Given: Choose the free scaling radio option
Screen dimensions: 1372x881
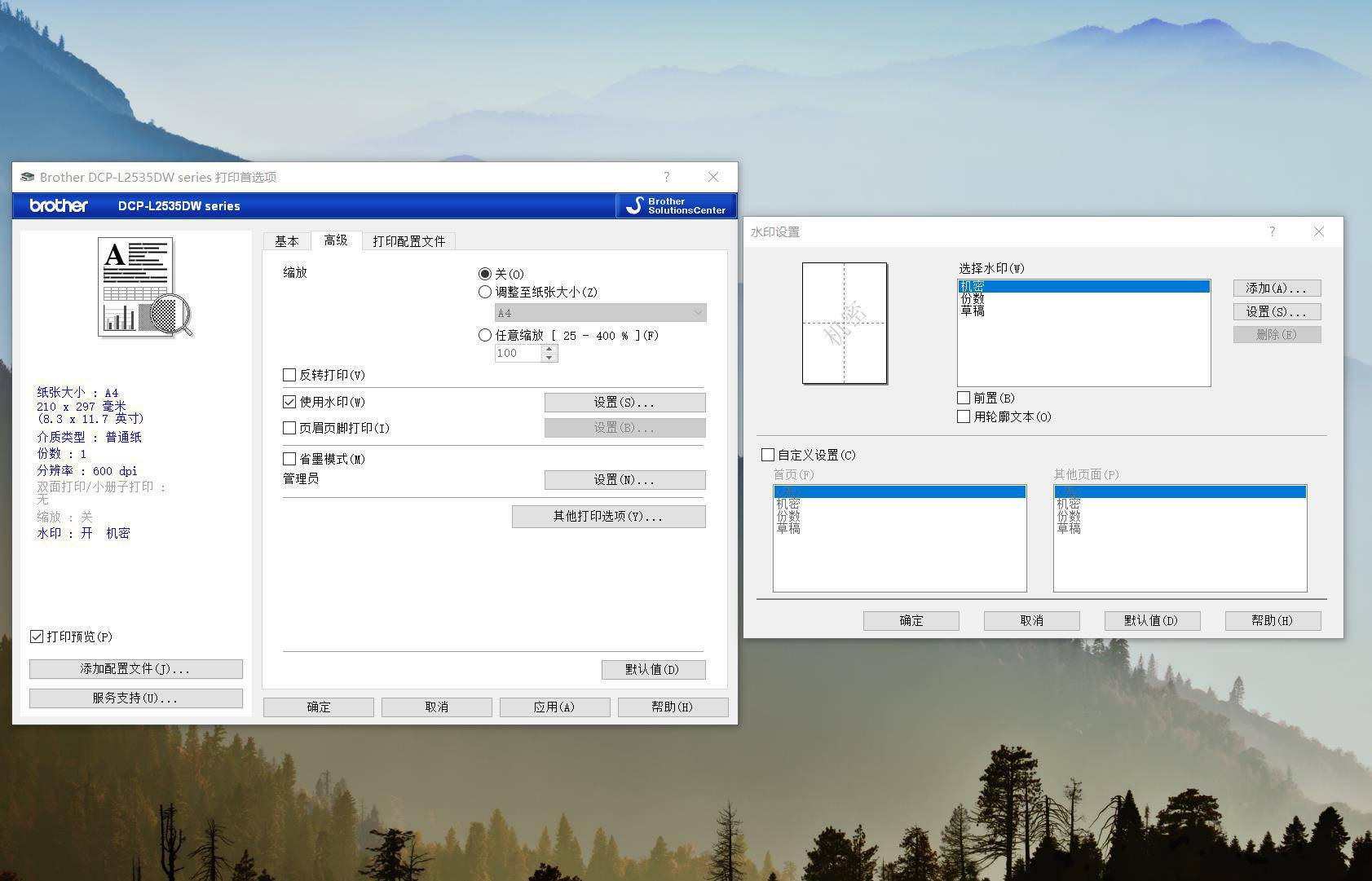Looking at the screenshot, I should click(x=485, y=335).
